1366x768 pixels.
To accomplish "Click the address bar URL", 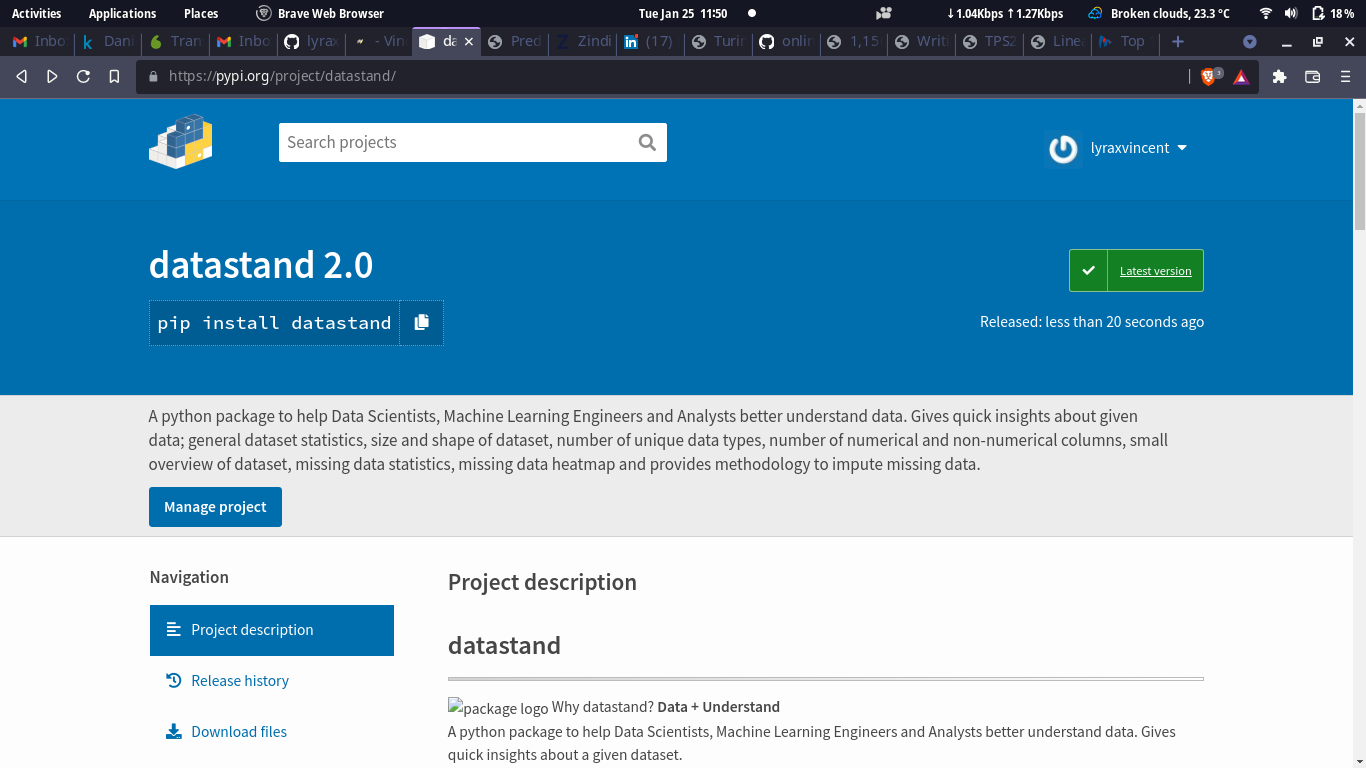I will (x=282, y=76).
